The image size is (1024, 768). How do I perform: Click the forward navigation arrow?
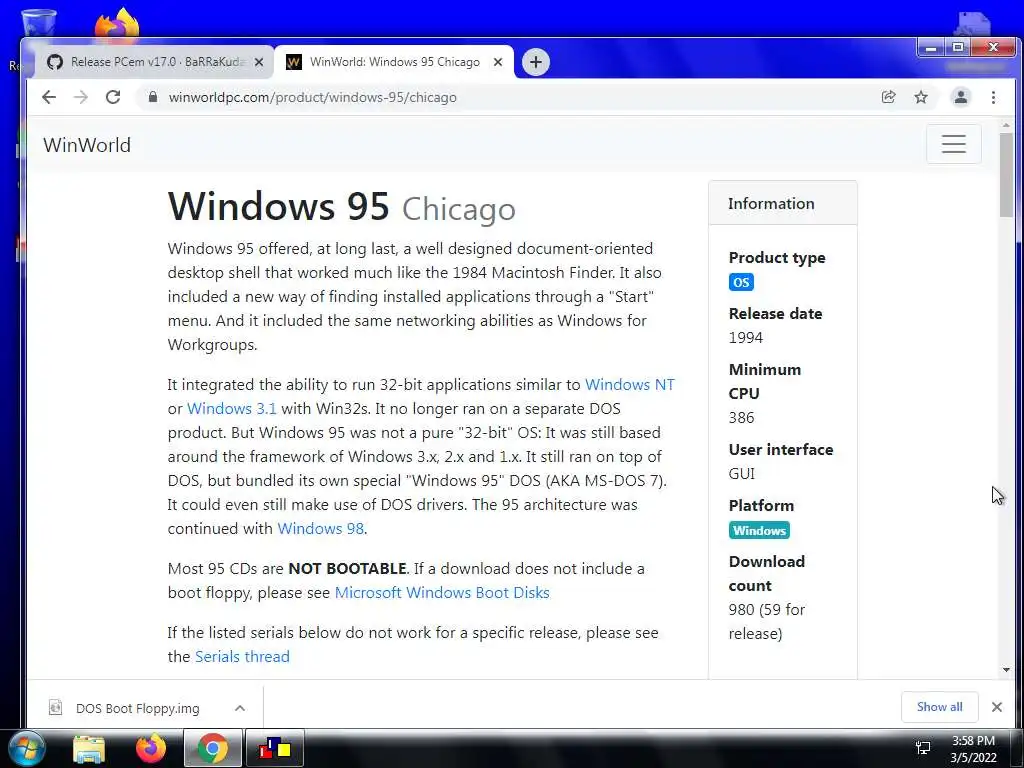coord(81,97)
